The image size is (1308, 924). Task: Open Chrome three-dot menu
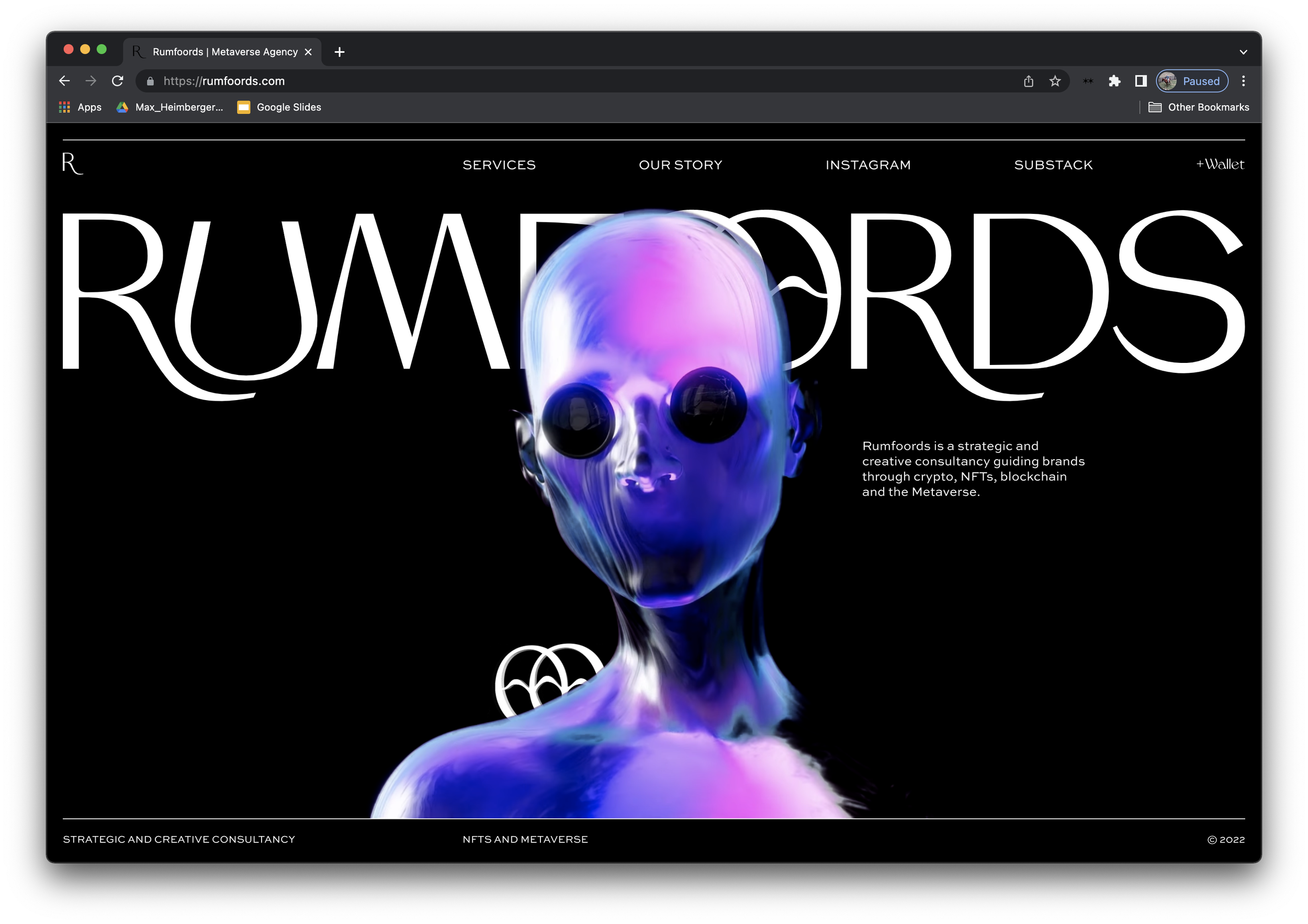tap(1243, 81)
